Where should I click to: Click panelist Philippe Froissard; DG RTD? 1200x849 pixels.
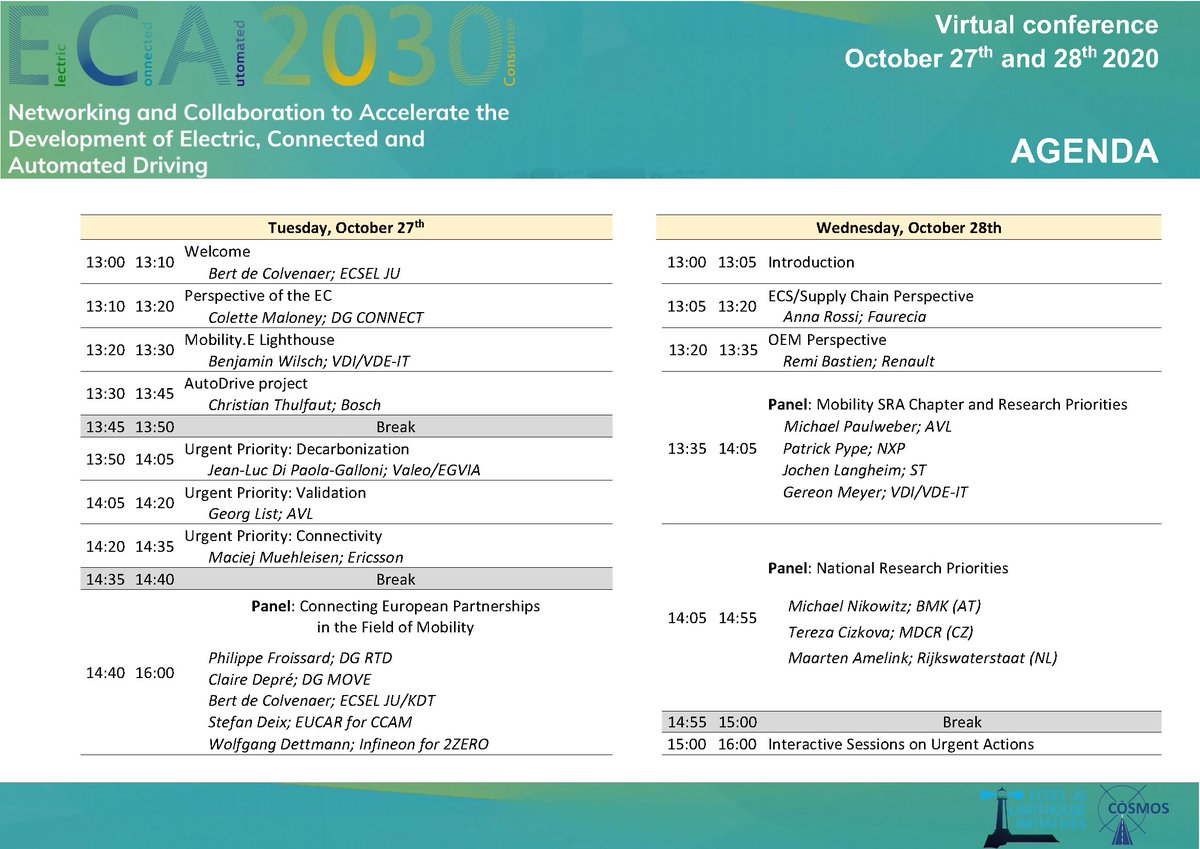click(x=300, y=658)
